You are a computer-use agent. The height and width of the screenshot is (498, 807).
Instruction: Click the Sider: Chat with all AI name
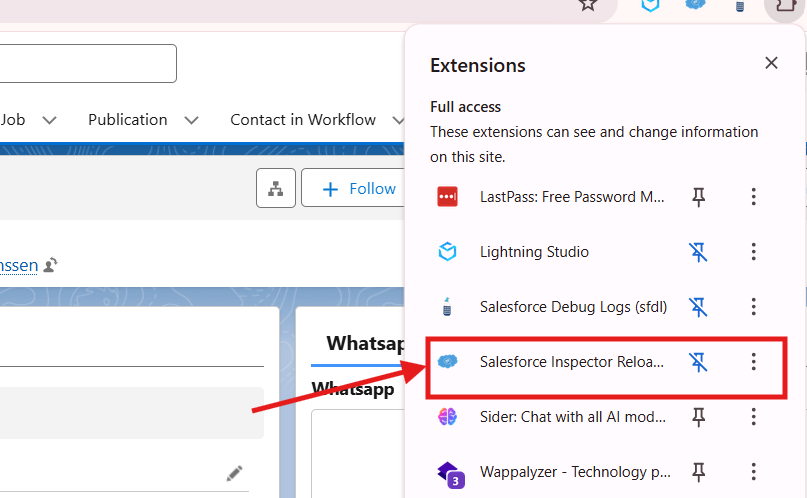click(573, 417)
